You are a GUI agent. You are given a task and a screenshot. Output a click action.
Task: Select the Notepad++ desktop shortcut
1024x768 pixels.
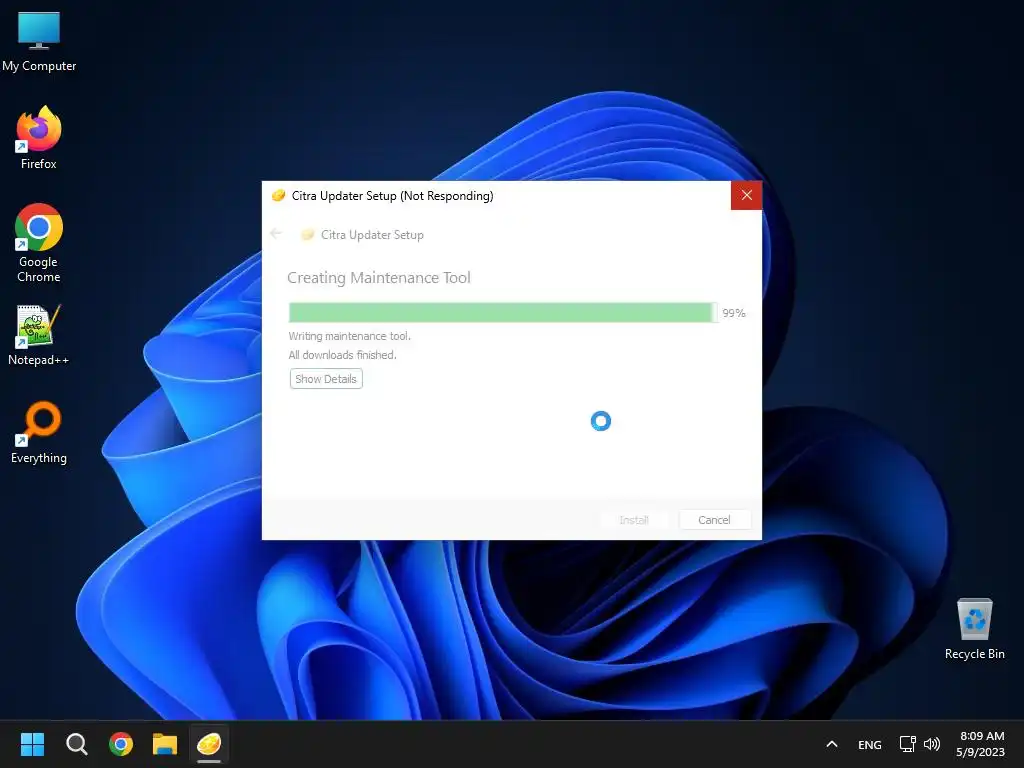pyautogui.click(x=39, y=335)
